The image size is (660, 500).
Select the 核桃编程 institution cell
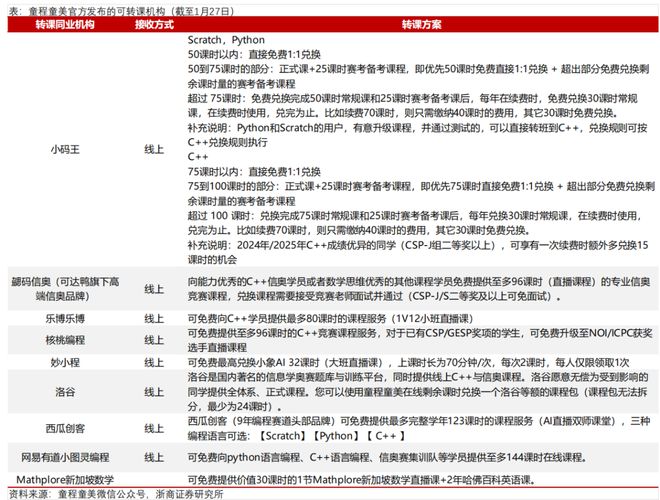click(65, 340)
